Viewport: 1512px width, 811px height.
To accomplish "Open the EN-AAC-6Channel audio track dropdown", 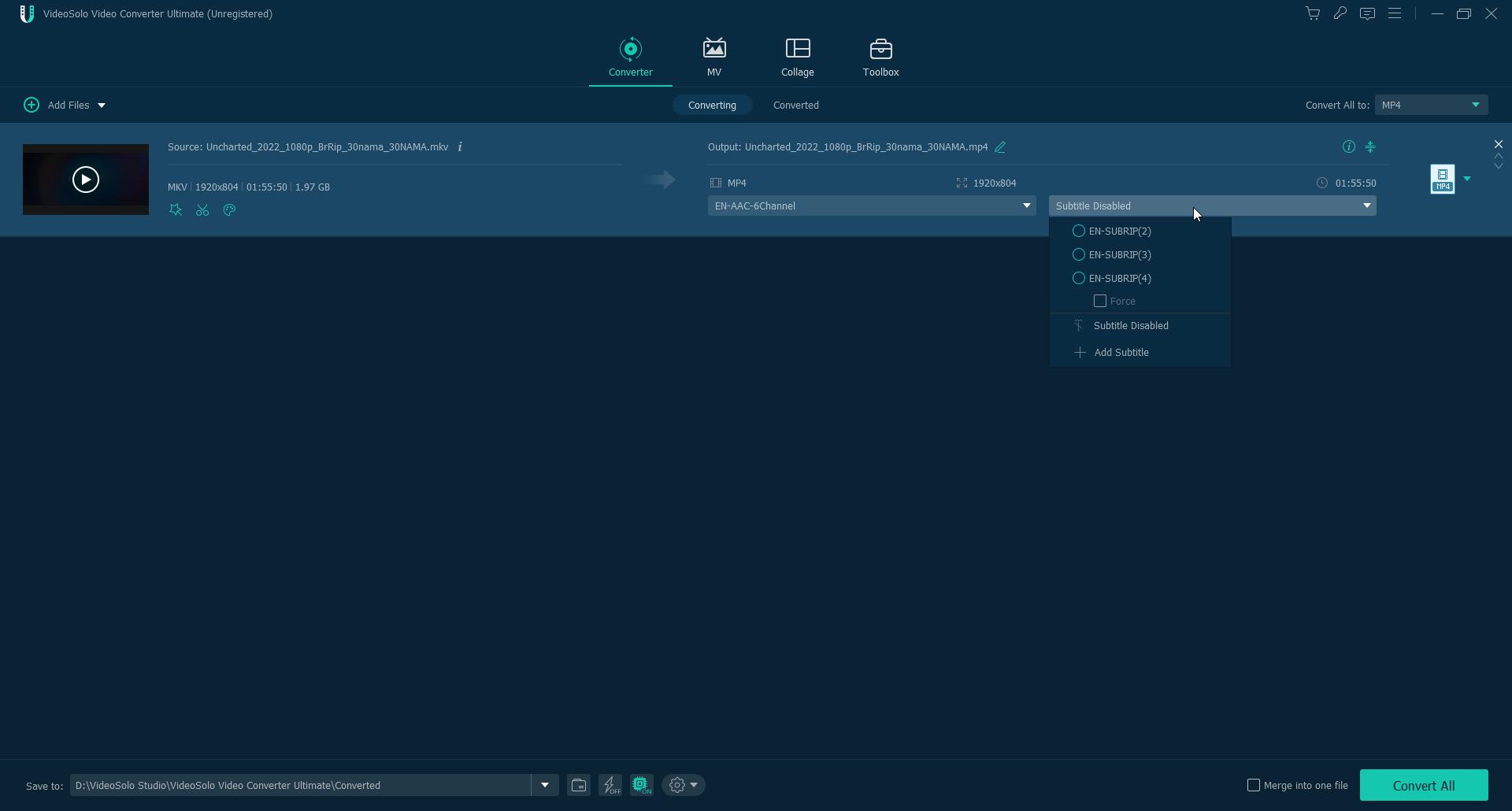I will pyautogui.click(x=872, y=206).
